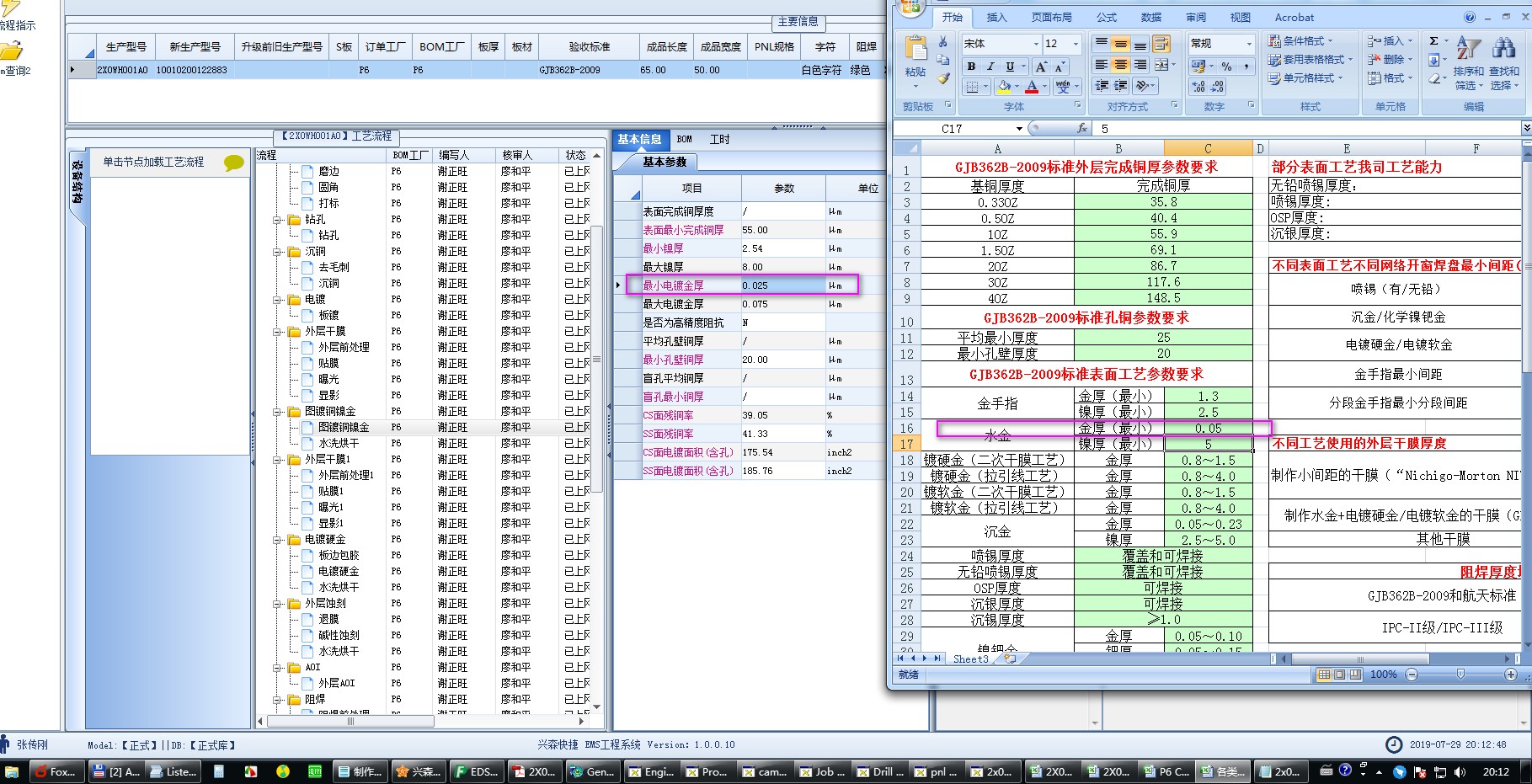The image size is (1532, 784).
Task: Open the font size 12 dropdown
Action: [x=1076, y=44]
